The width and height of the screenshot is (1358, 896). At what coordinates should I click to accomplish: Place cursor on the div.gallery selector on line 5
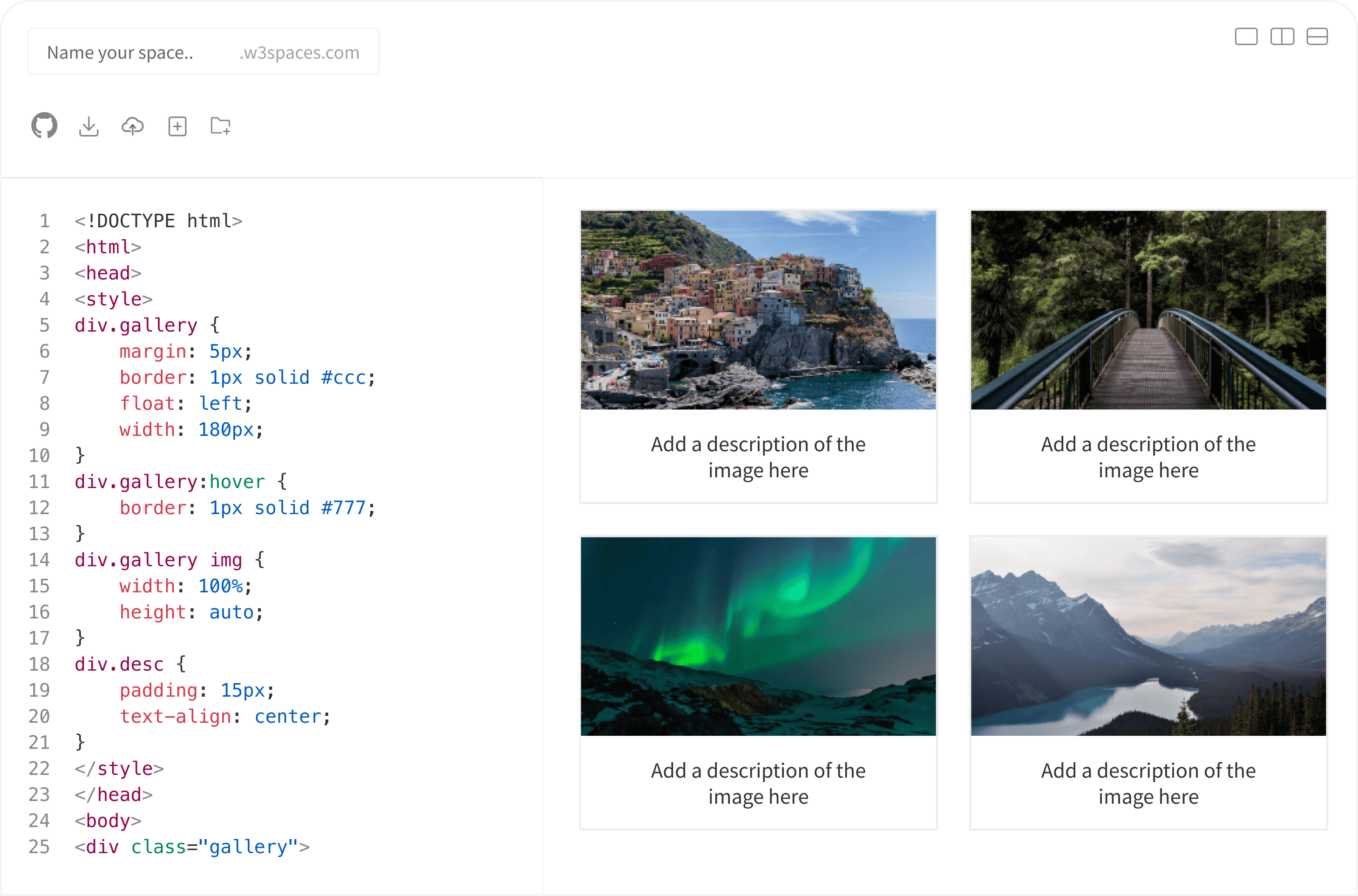coord(136,325)
